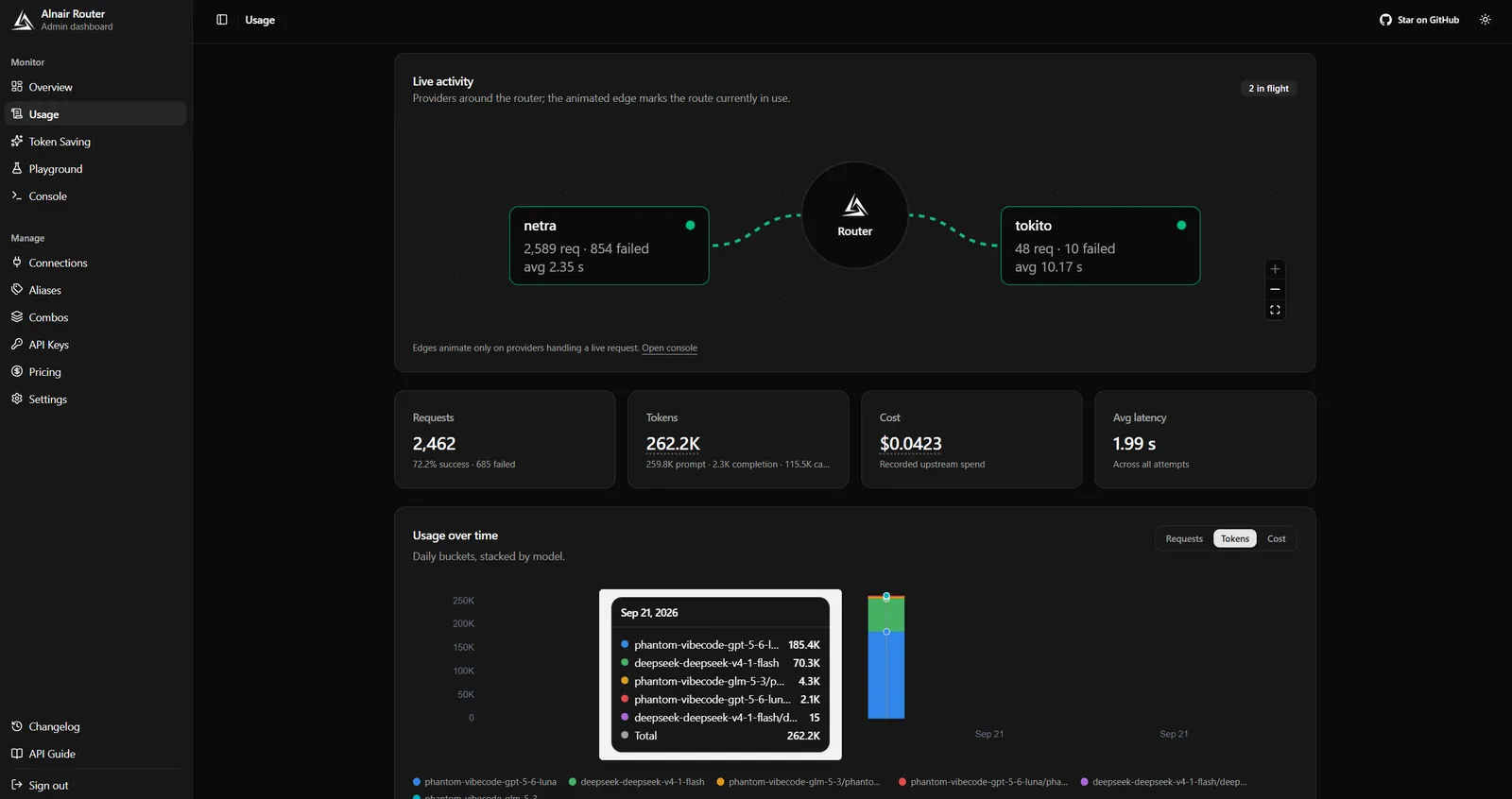
Task: Toggle phantom-vibecode-gpt-5-6-luna/pha red legend entry
Action: point(984,782)
